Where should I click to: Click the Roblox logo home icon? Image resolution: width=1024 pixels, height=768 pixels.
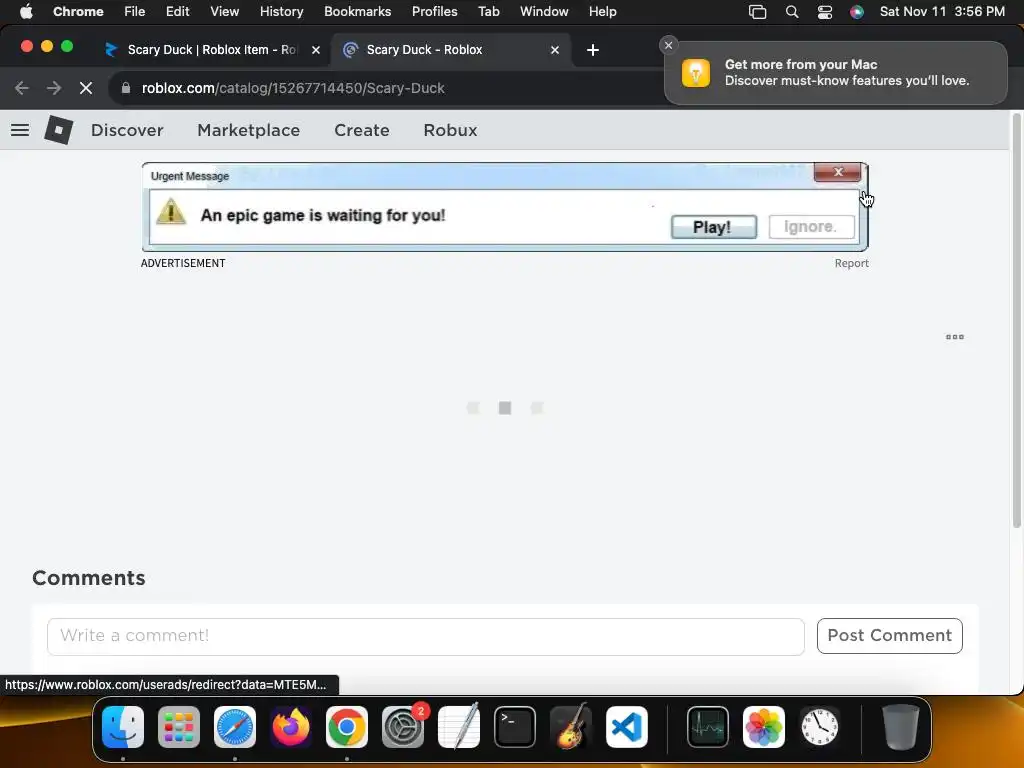click(x=58, y=130)
